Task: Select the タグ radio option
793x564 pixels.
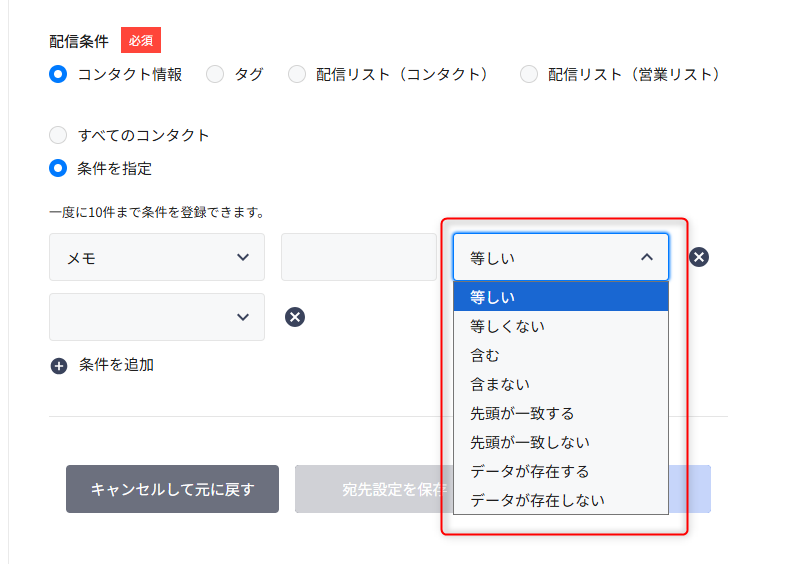Action: [x=215, y=74]
